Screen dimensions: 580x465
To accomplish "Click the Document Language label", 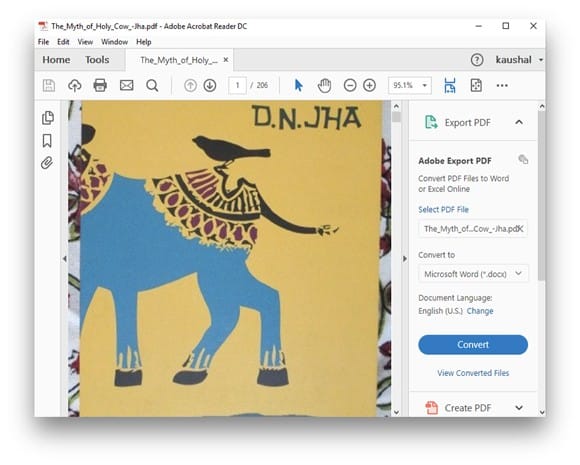I will click(455, 298).
